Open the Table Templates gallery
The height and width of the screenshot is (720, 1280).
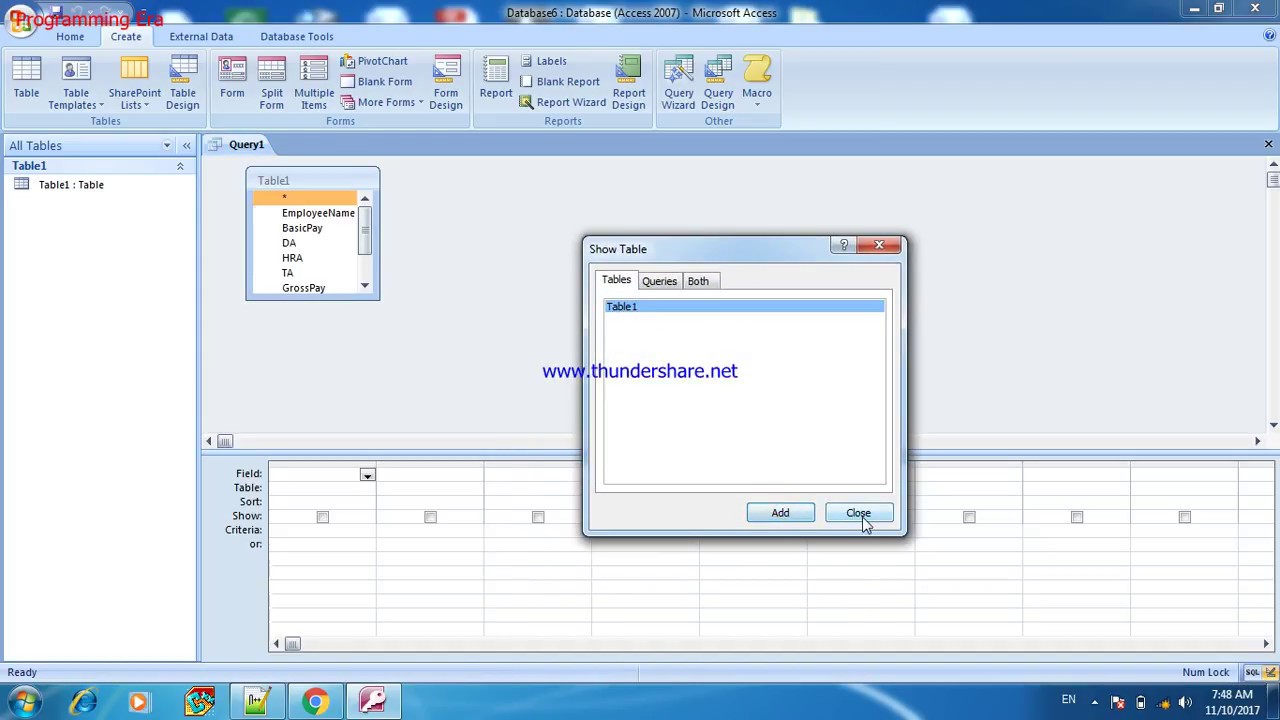click(x=76, y=81)
